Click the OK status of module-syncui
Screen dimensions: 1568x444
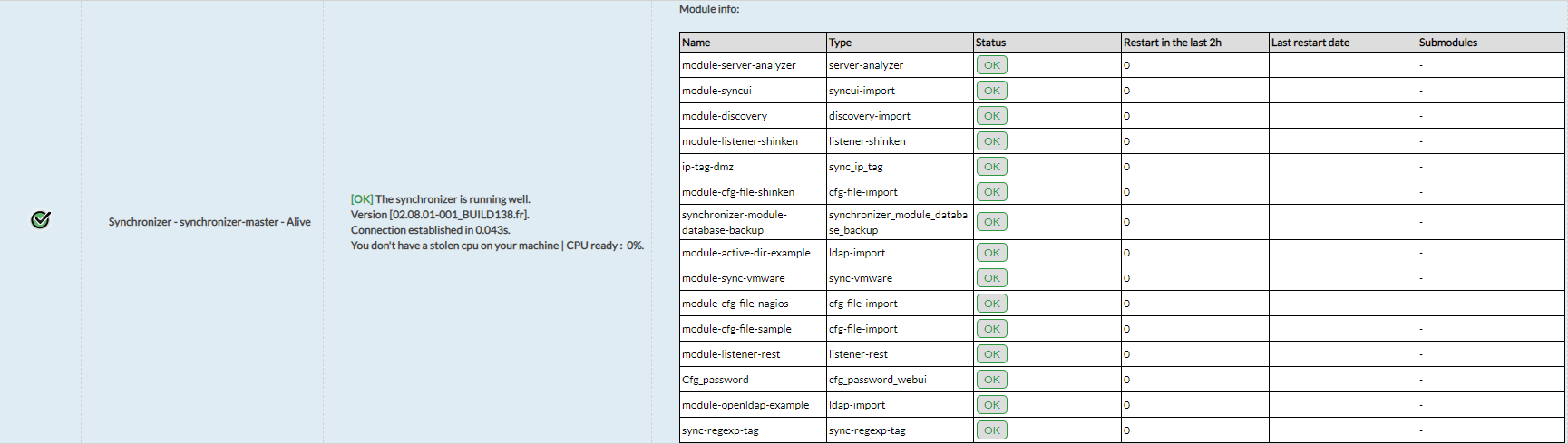click(x=991, y=91)
